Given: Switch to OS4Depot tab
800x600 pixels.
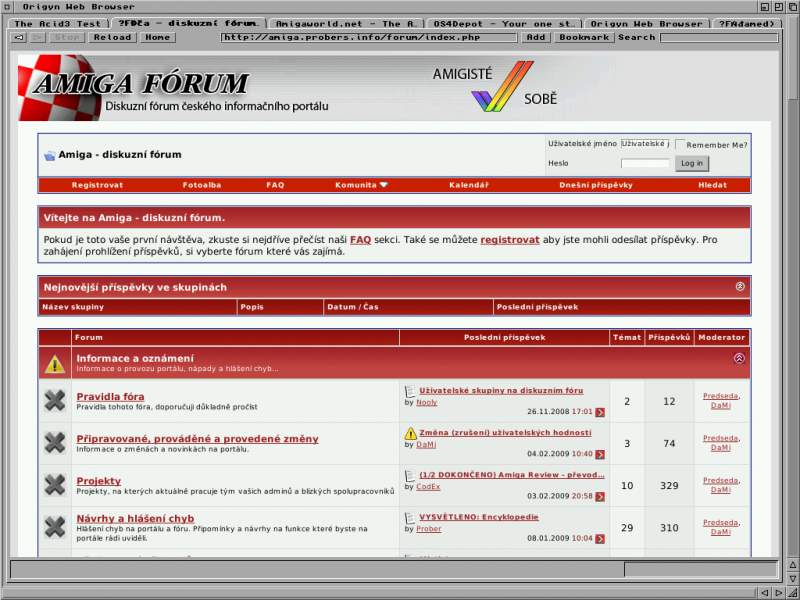Looking at the screenshot, I should point(504,23).
